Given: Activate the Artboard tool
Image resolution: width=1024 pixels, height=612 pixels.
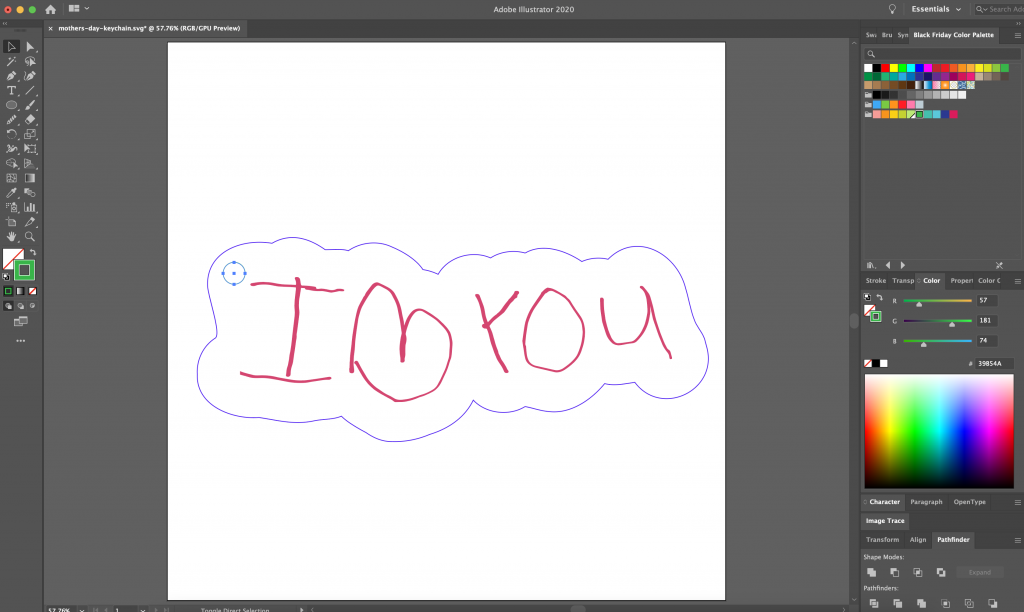Looking at the screenshot, I should pyautogui.click(x=11, y=222).
